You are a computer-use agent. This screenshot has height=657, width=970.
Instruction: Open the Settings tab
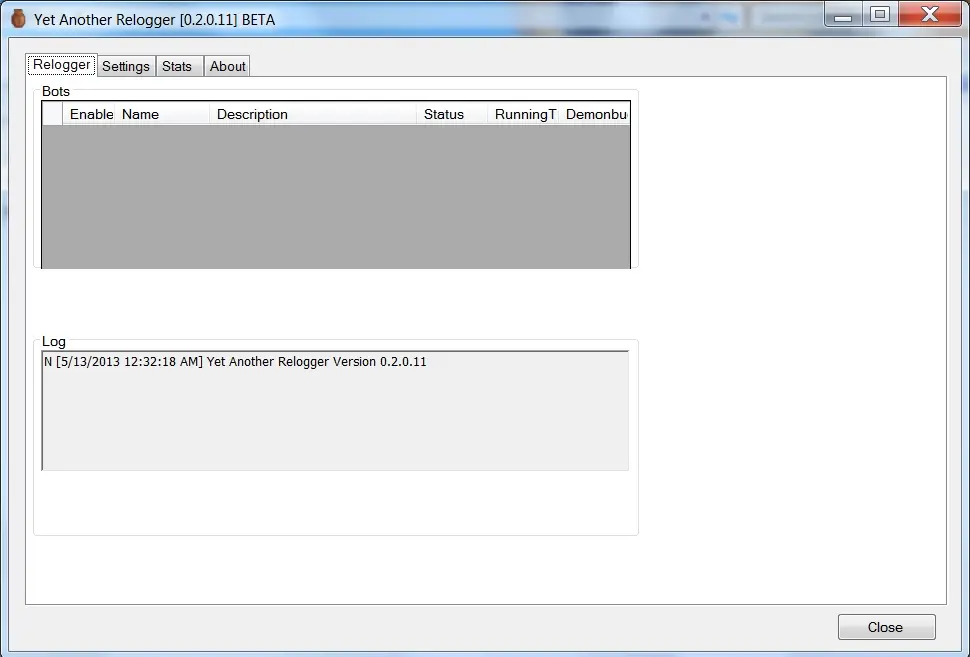tap(126, 66)
